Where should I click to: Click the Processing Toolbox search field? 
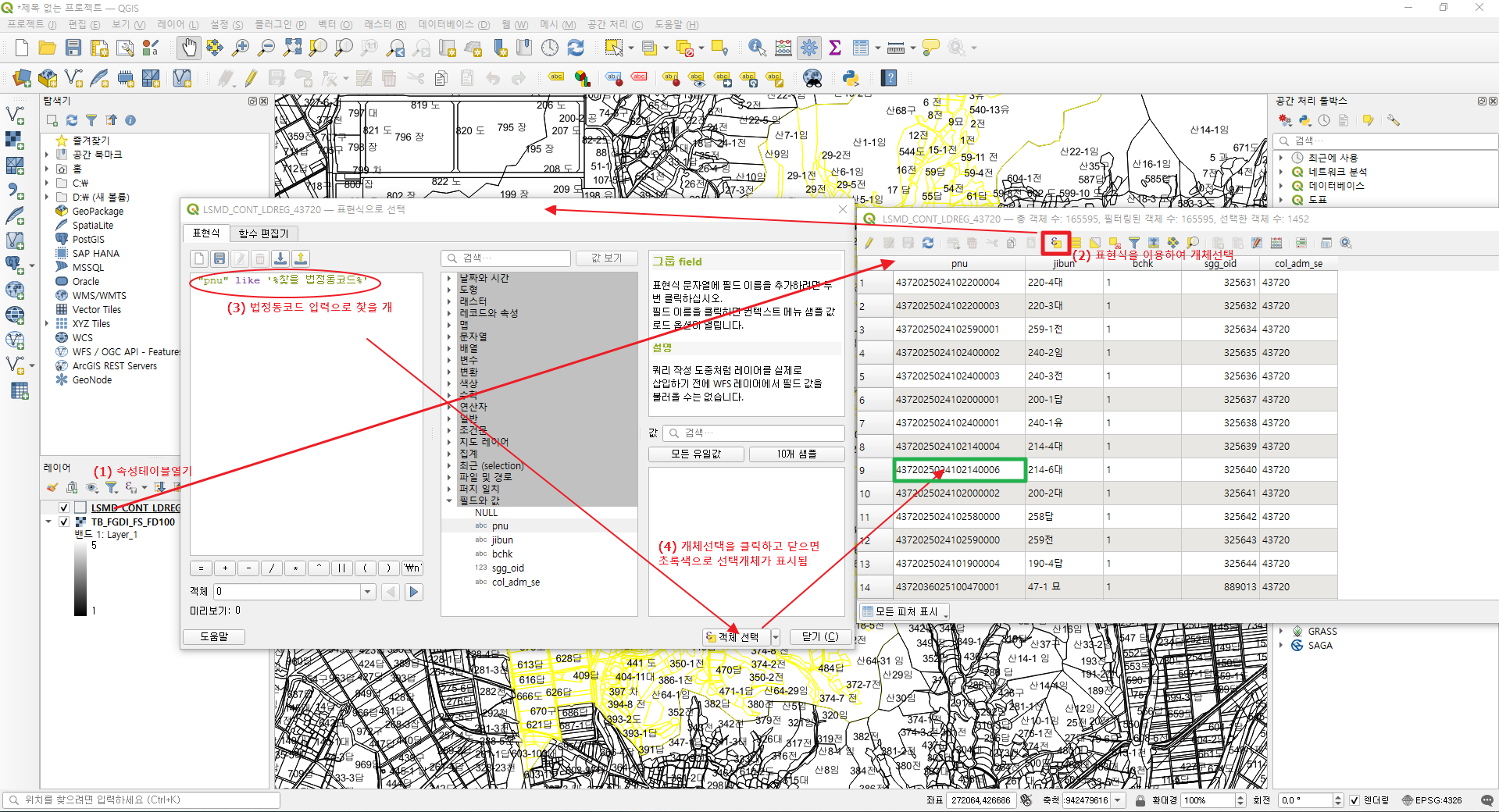point(1385,141)
